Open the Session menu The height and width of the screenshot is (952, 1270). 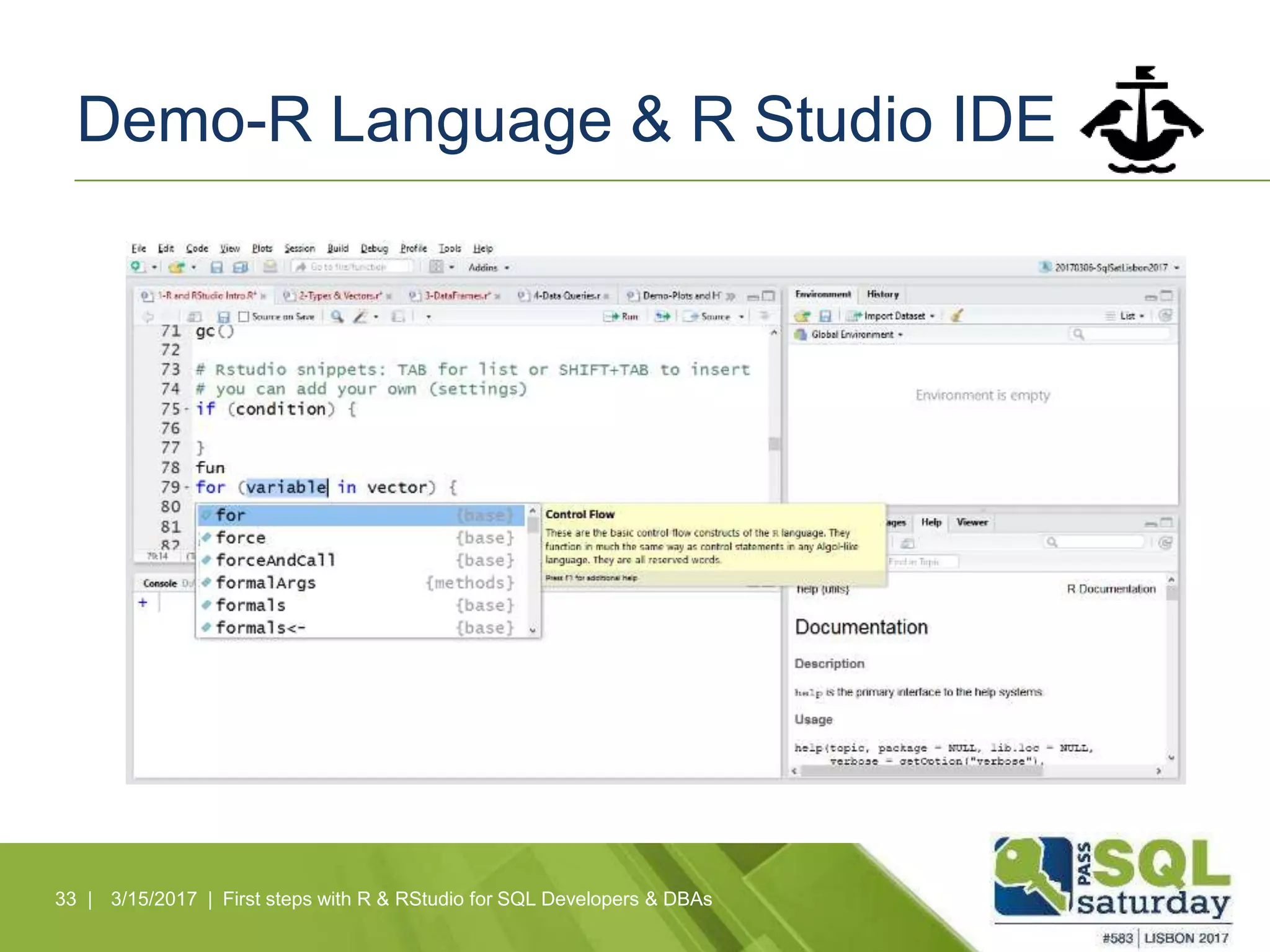coord(300,249)
